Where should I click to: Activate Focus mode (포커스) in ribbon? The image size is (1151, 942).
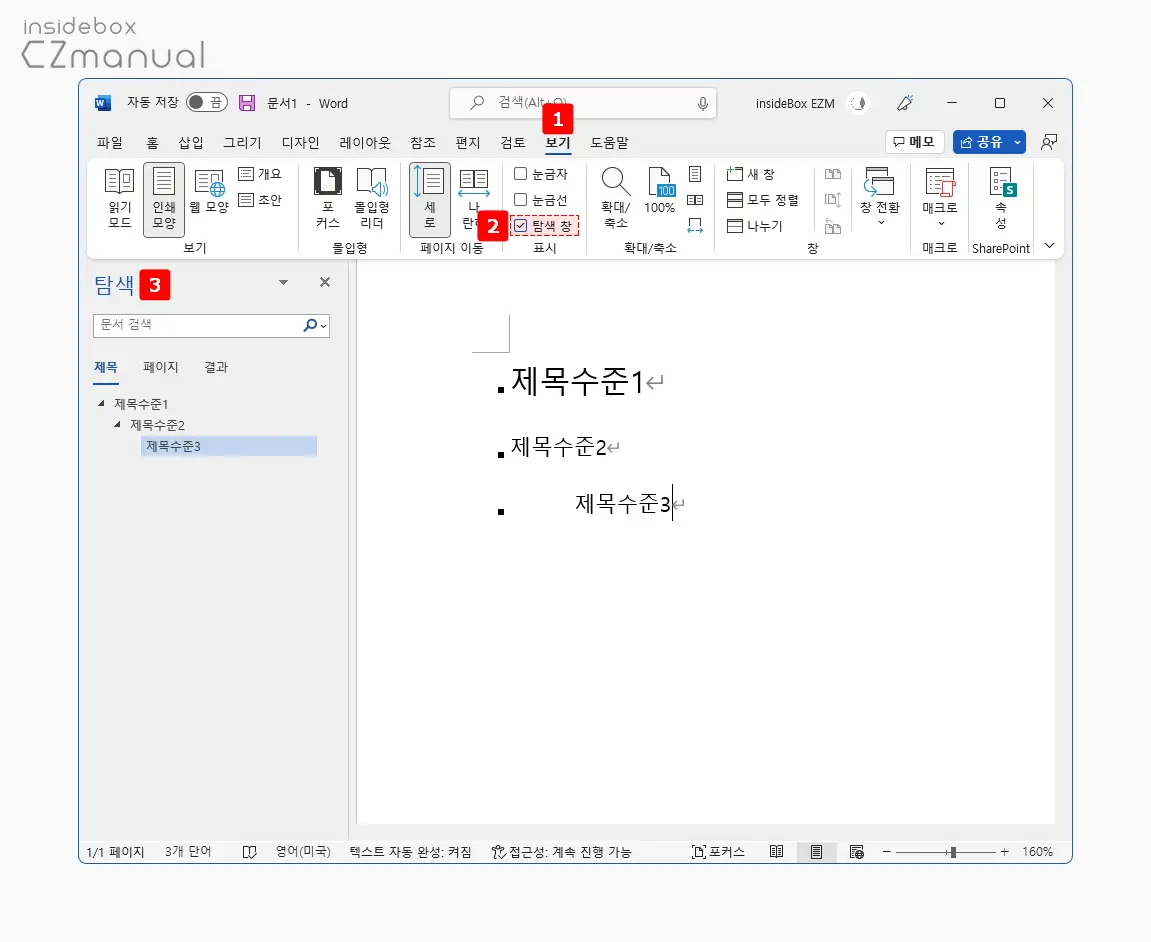pyautogui.click(x=328, y=198)
